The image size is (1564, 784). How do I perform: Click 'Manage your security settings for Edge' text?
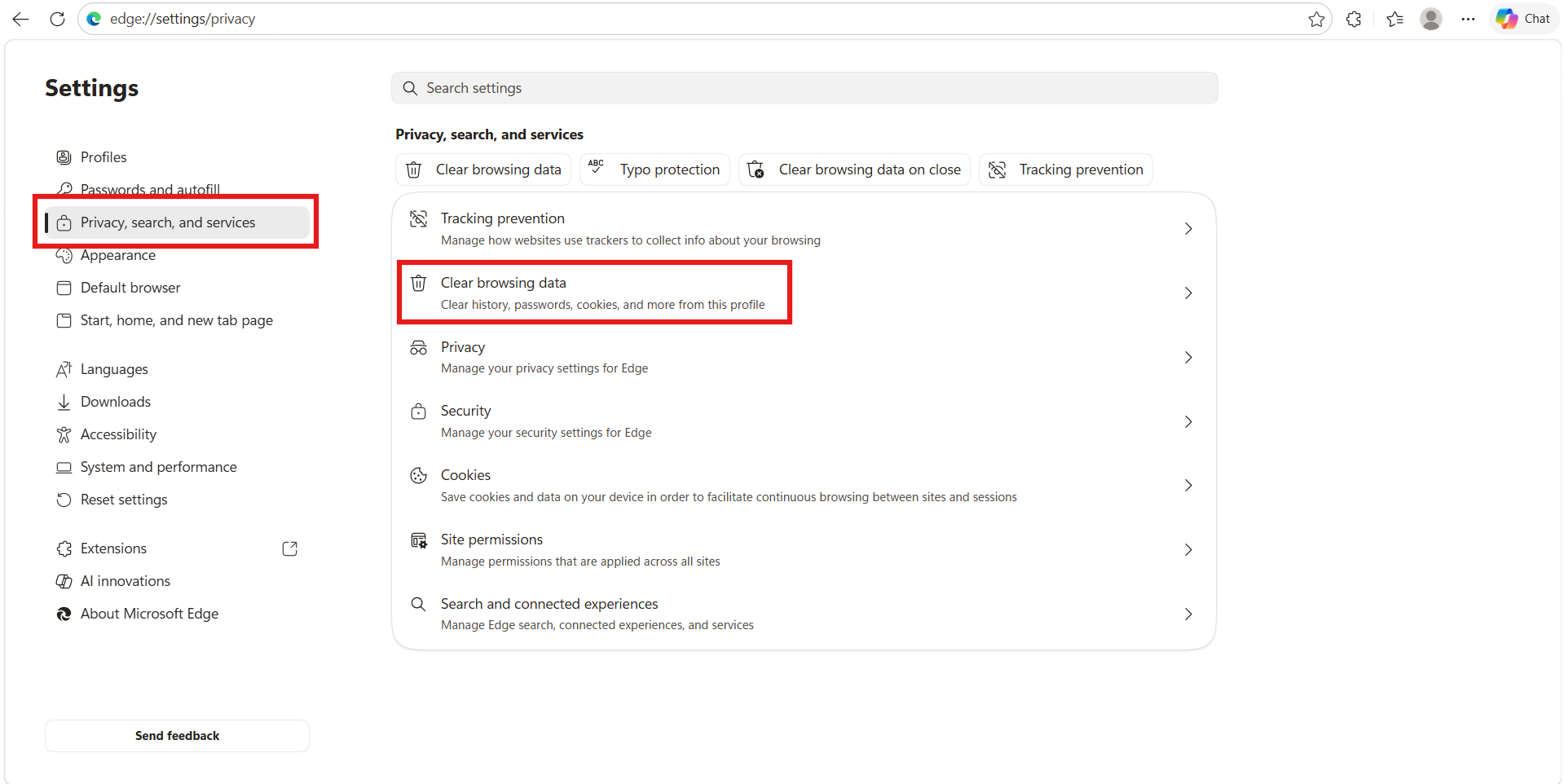tap(546, 433)
